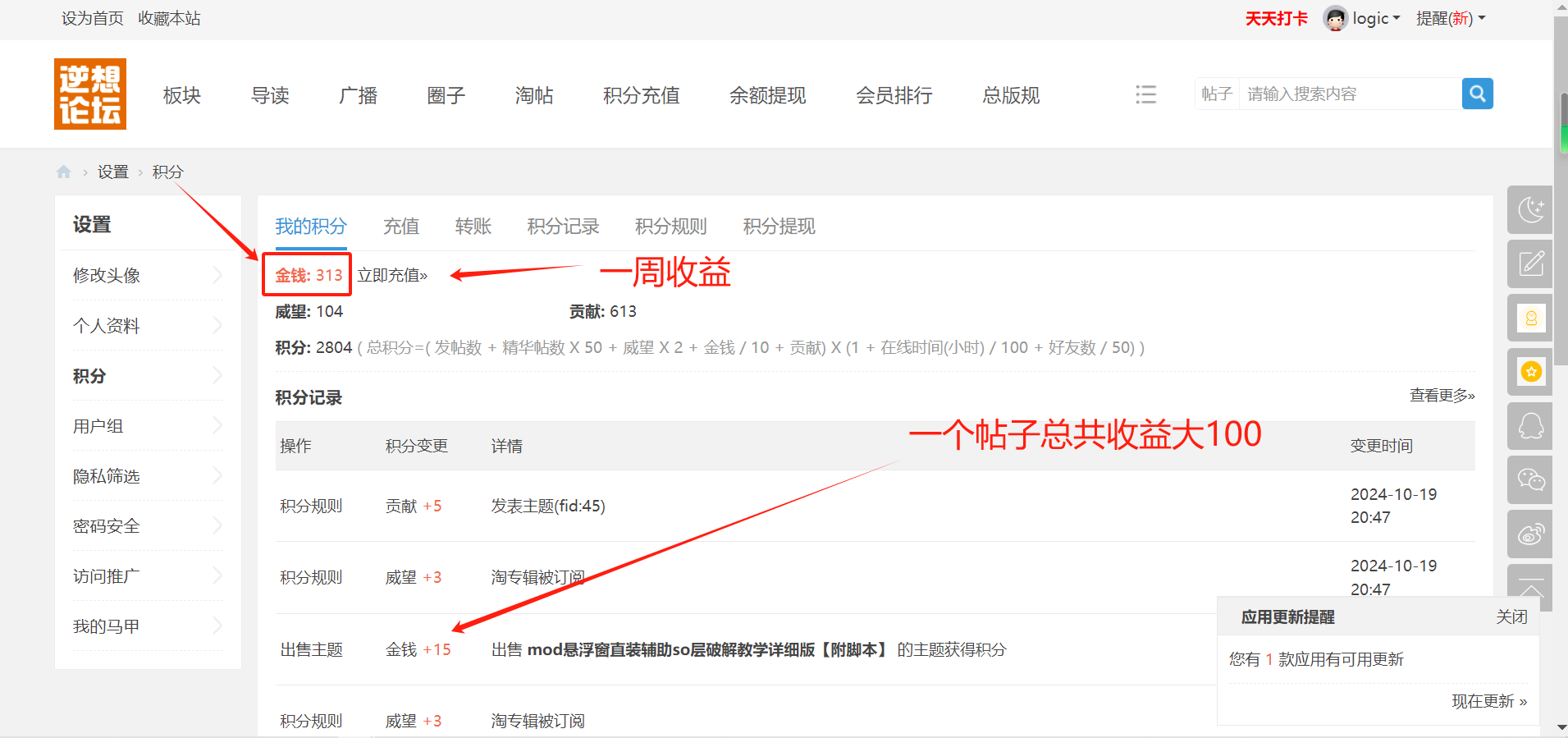Close the 应用更新提醒 popup with 关闭
The height and width of the screenshot is (738, 1568).
[1511, 617]
